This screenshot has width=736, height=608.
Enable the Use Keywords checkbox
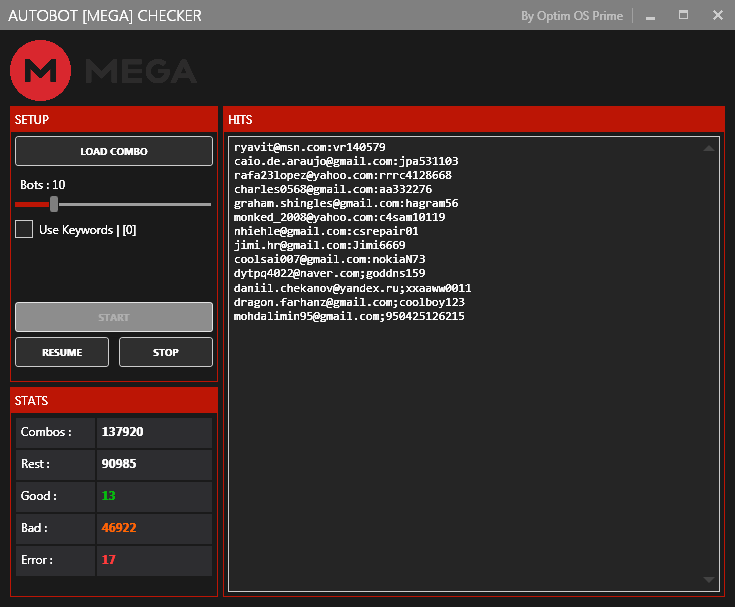click(x=24, y=230)
